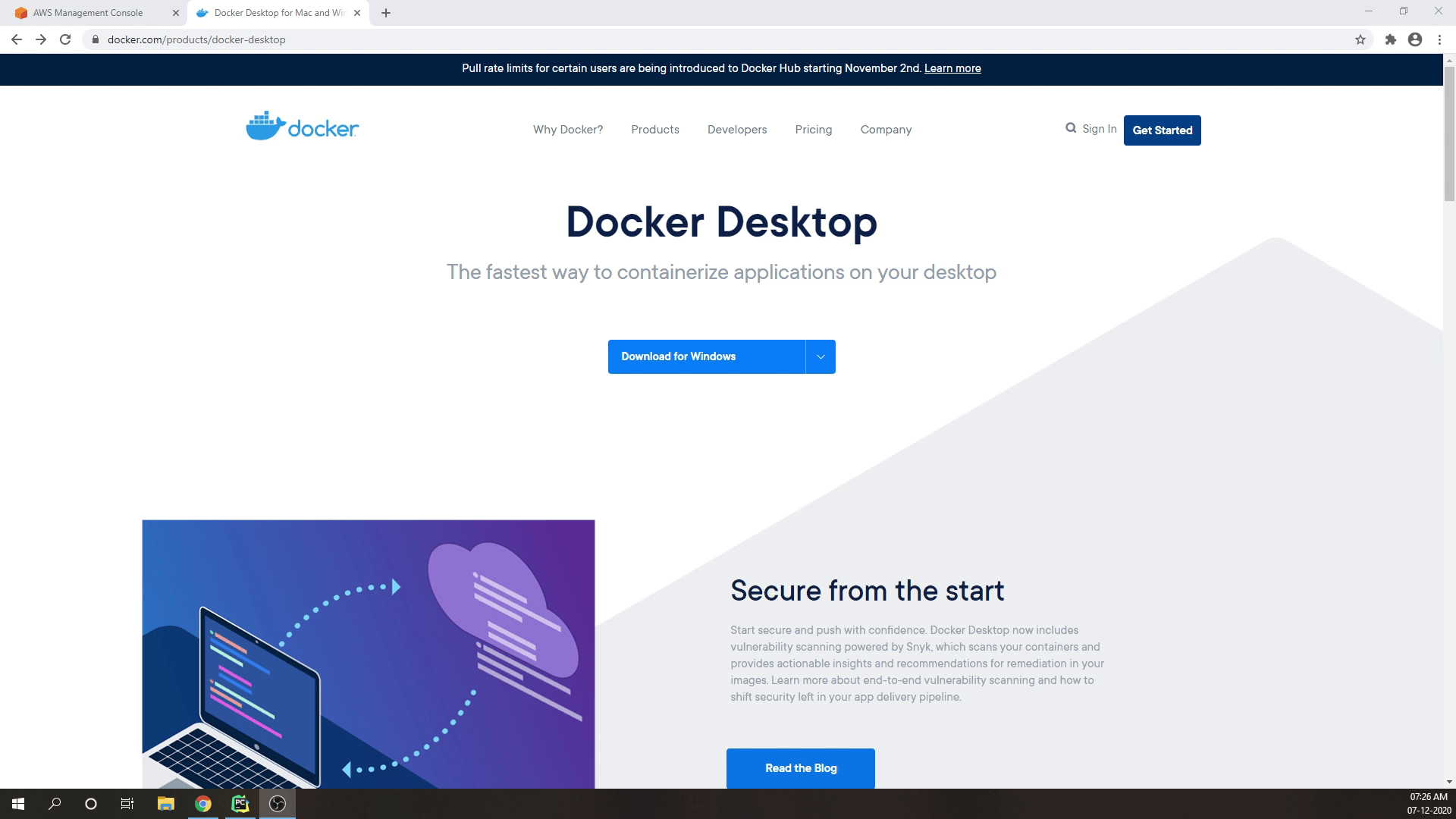Close the Docker Desktop tab

point(357,13)
